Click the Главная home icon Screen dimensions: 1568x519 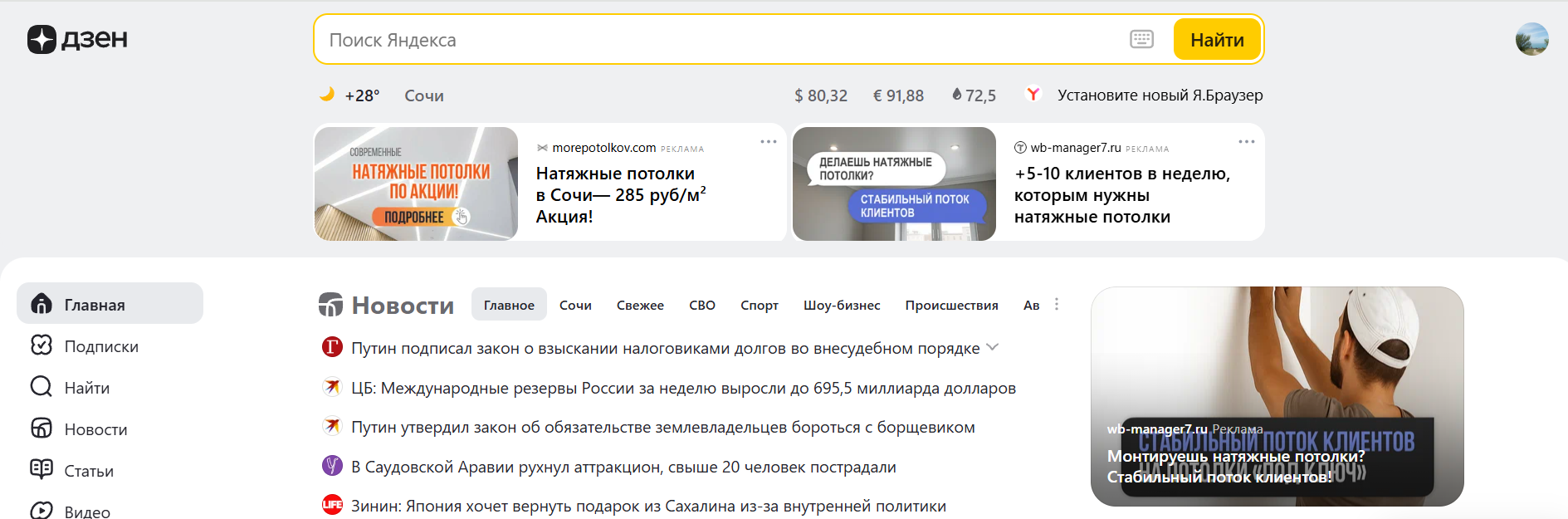[x=42, y=304]
